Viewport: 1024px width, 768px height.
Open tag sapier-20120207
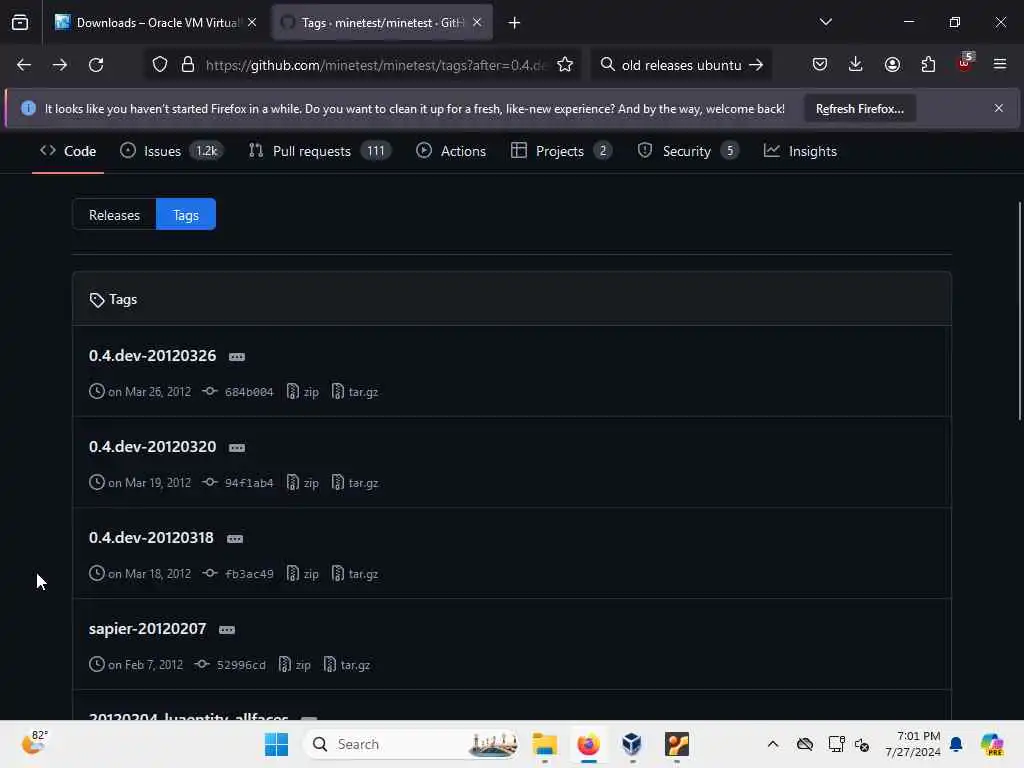(x=148, y=628)
